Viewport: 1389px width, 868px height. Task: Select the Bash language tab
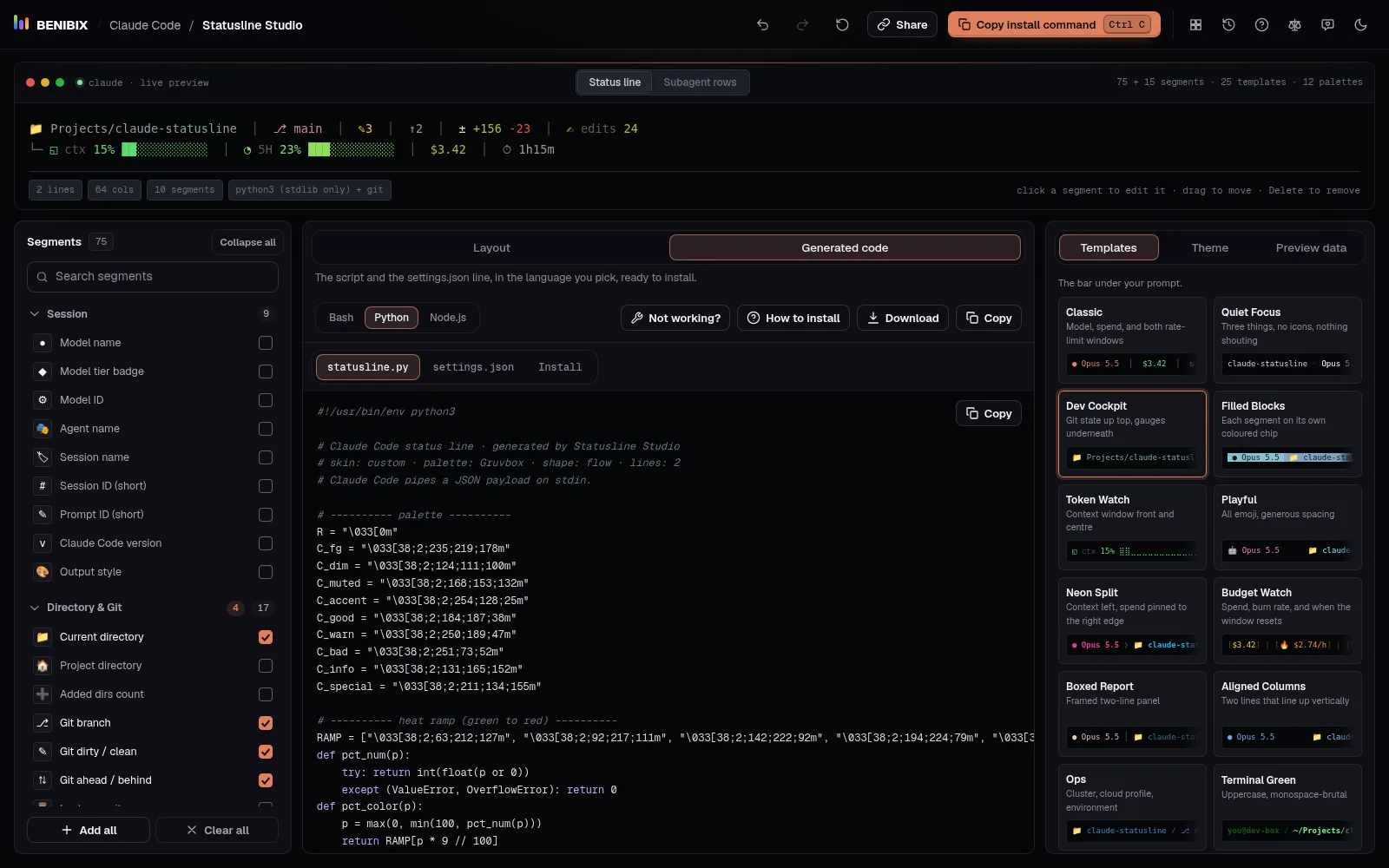tap(341, 318)
